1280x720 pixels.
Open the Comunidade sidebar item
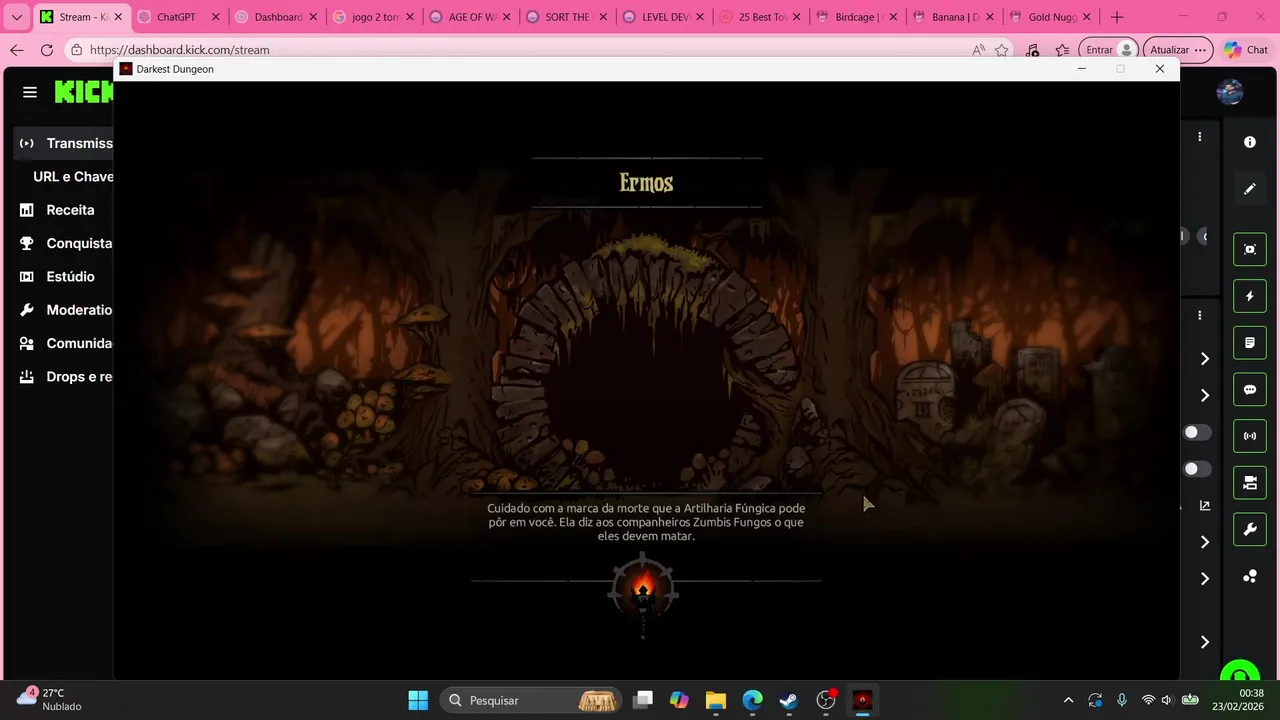64,343
